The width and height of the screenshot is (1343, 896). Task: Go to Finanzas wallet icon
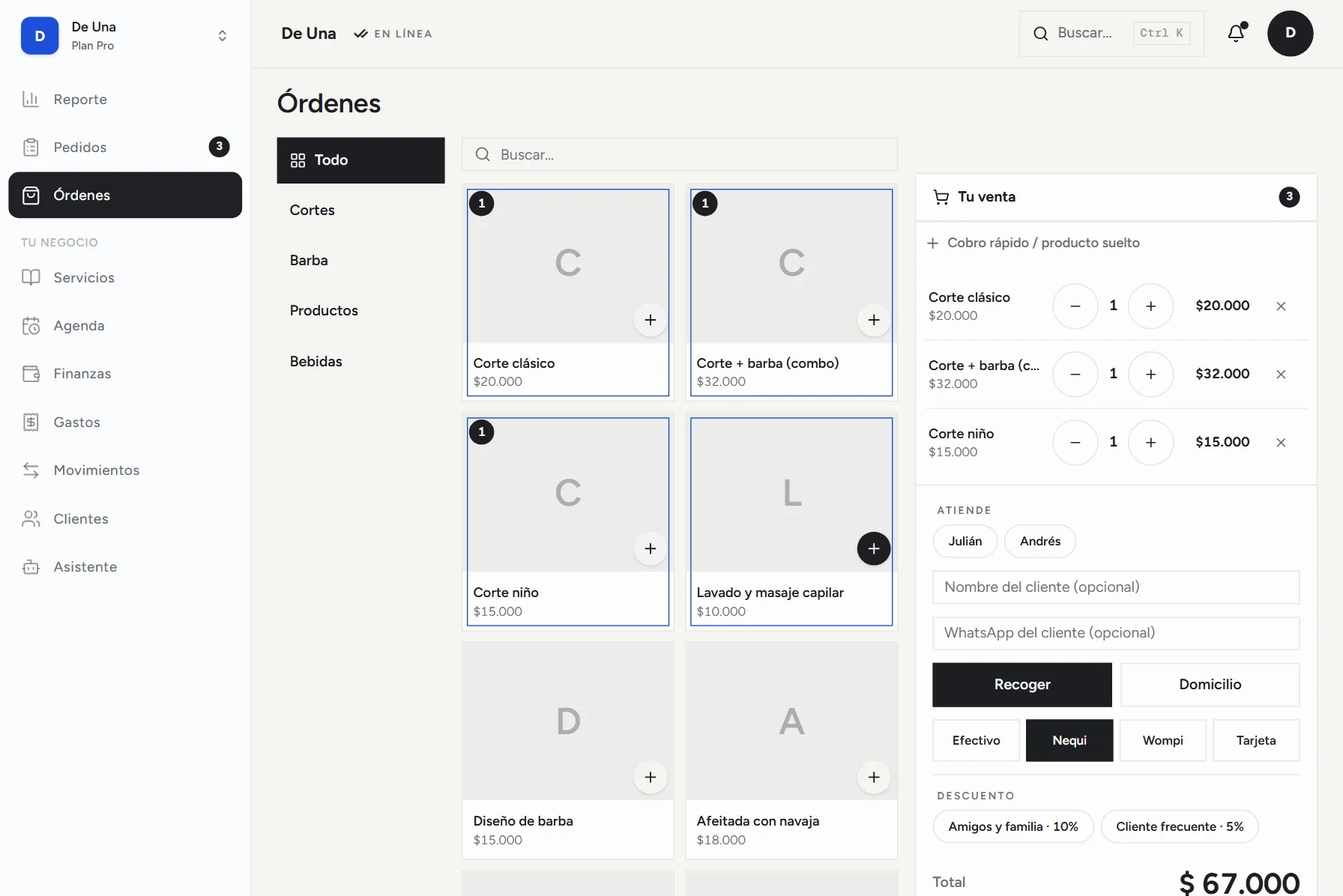click(31, 374)
